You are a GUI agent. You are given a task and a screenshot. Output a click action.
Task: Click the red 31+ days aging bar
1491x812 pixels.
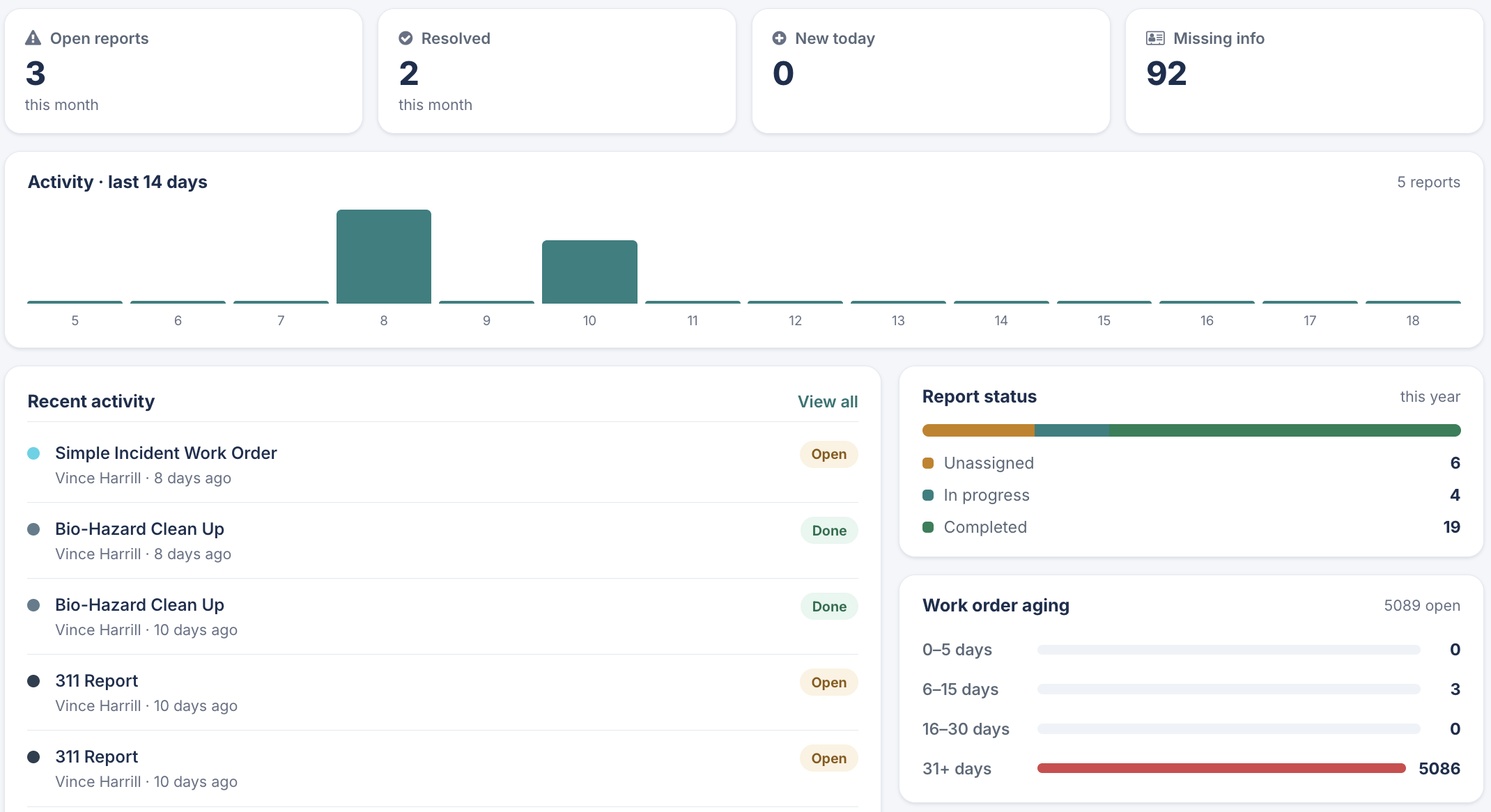click(1221, 768)
